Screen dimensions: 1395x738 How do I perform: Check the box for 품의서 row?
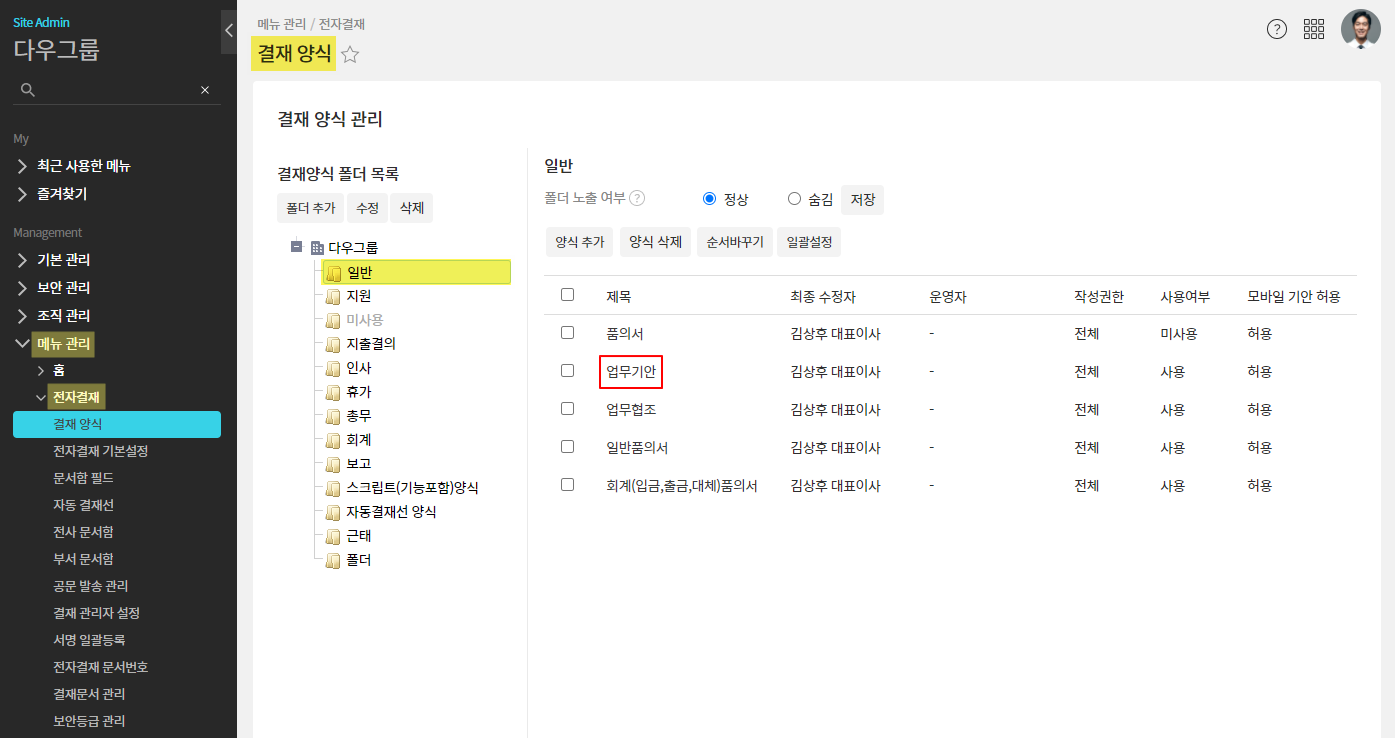pos(568,332)
